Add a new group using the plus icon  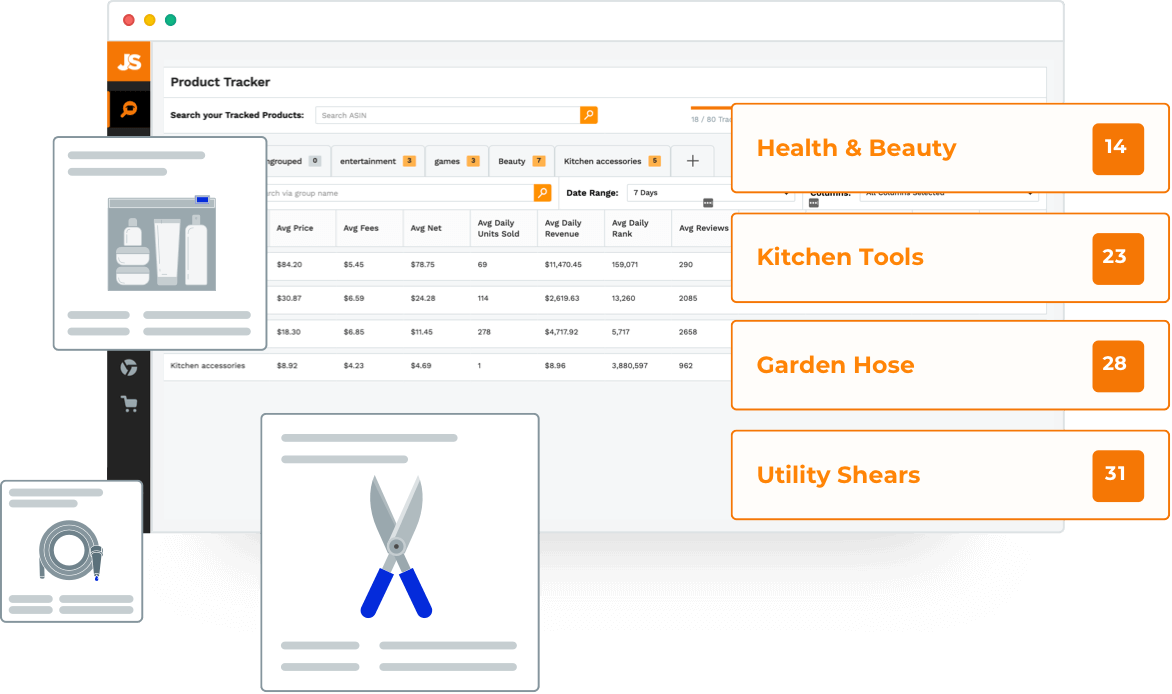(691, 160)
